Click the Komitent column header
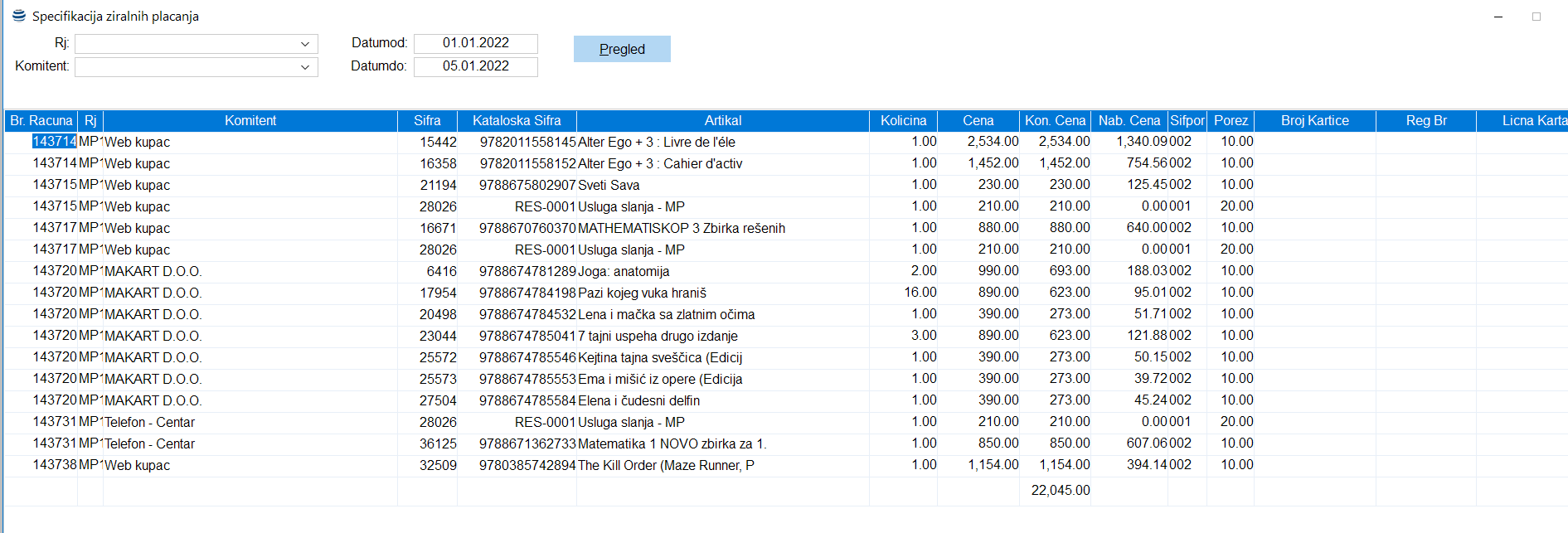 (250, 121)
